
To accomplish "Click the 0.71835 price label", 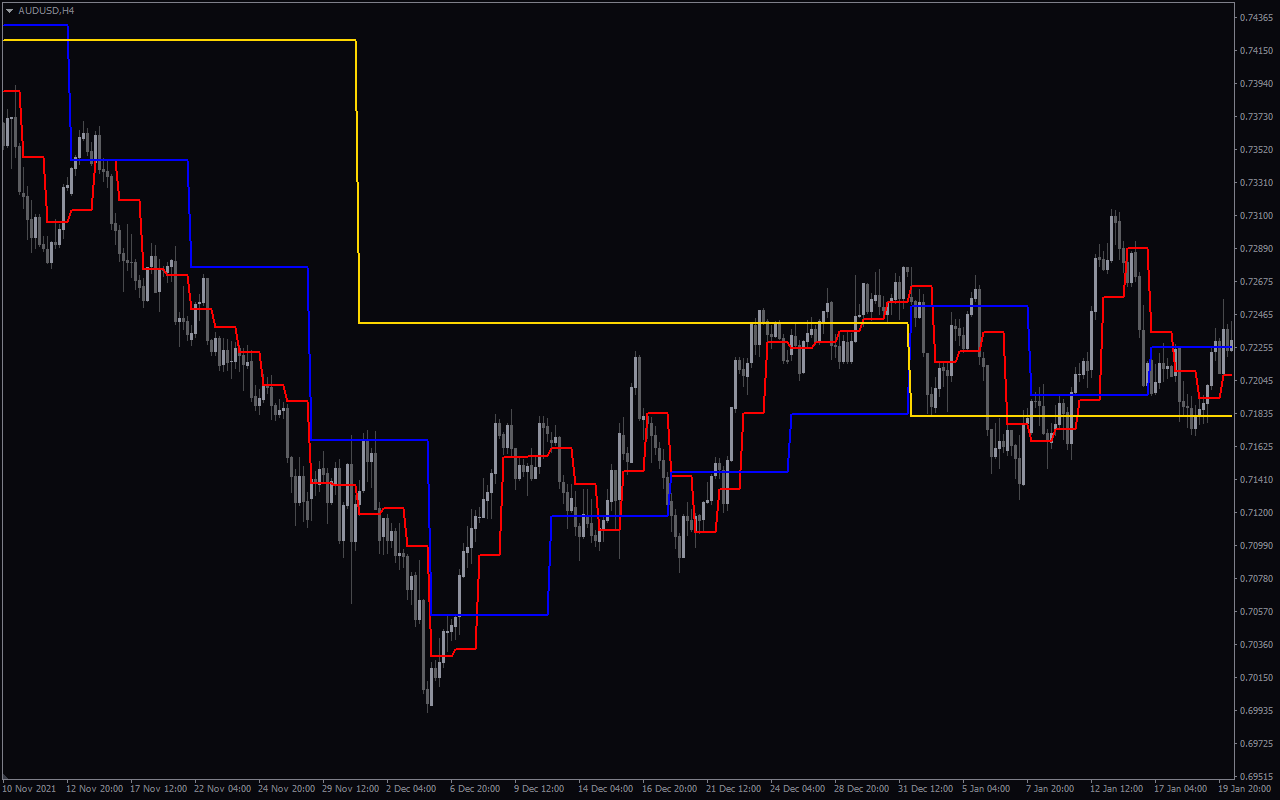I will tap(1256, 414).
